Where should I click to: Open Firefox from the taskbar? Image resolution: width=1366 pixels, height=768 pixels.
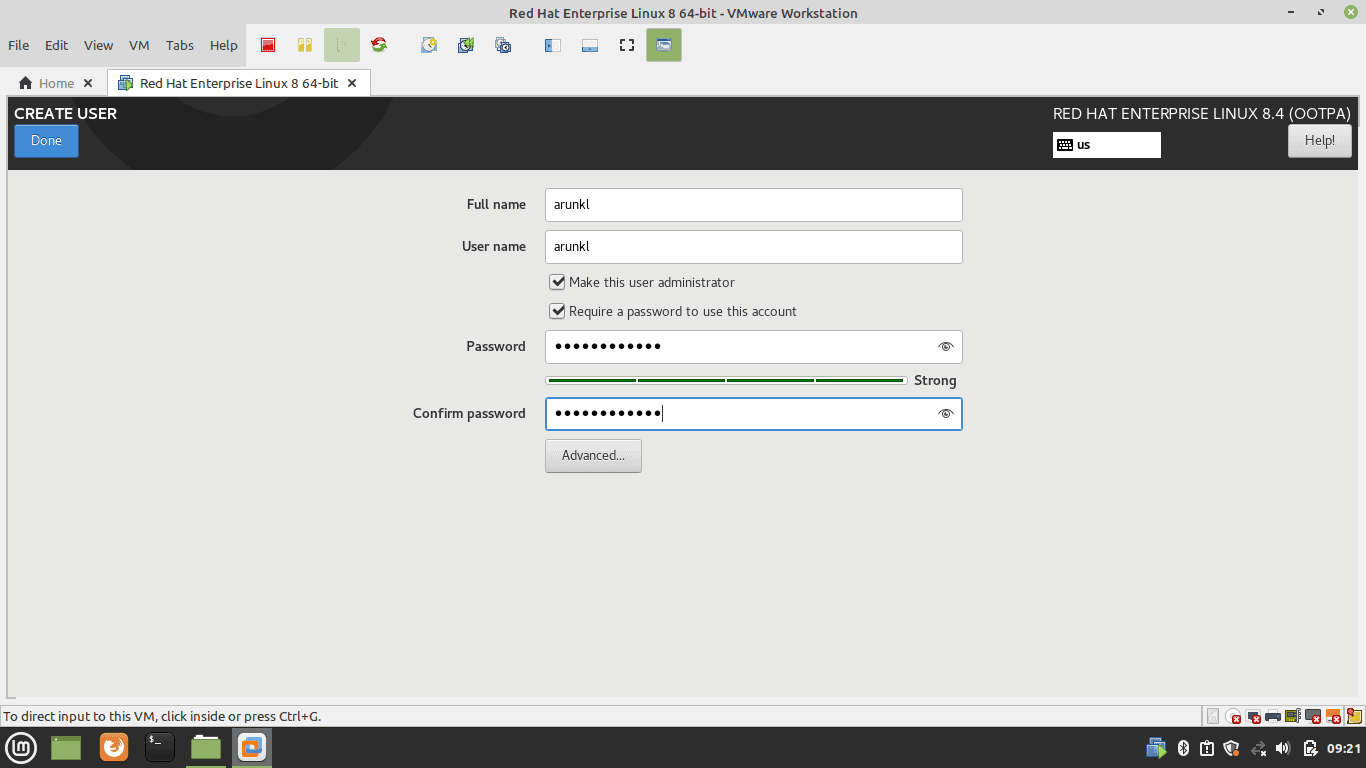114,747
